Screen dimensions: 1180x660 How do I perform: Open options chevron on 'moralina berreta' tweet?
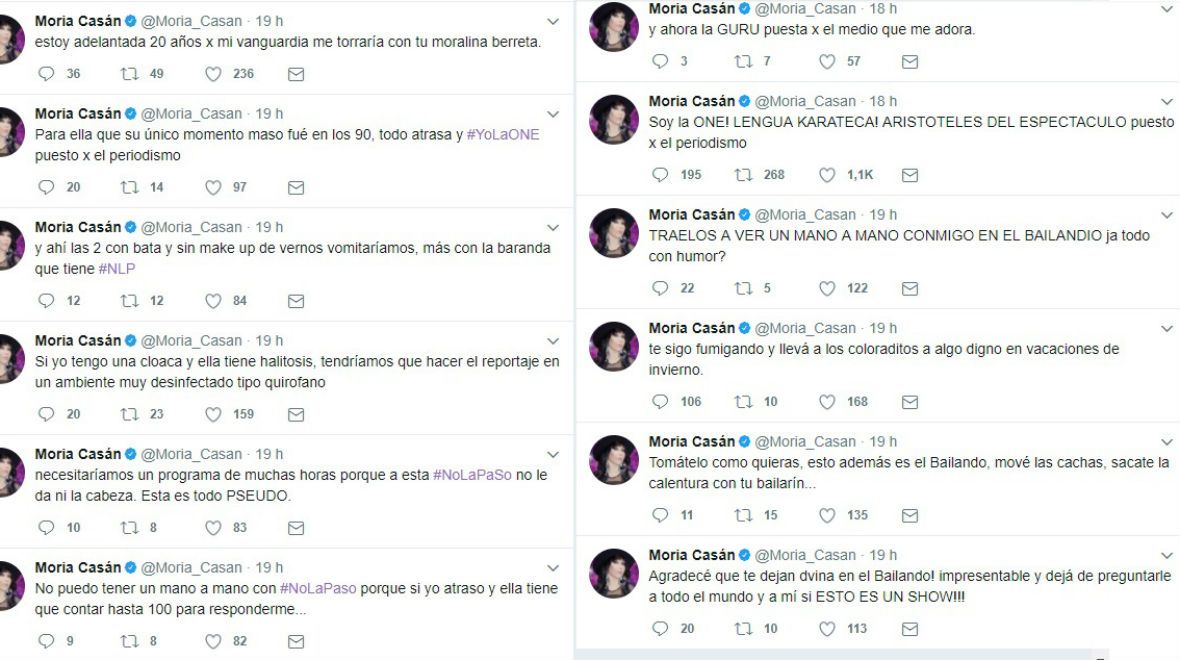pyautogui.click(x=553, y=22)
